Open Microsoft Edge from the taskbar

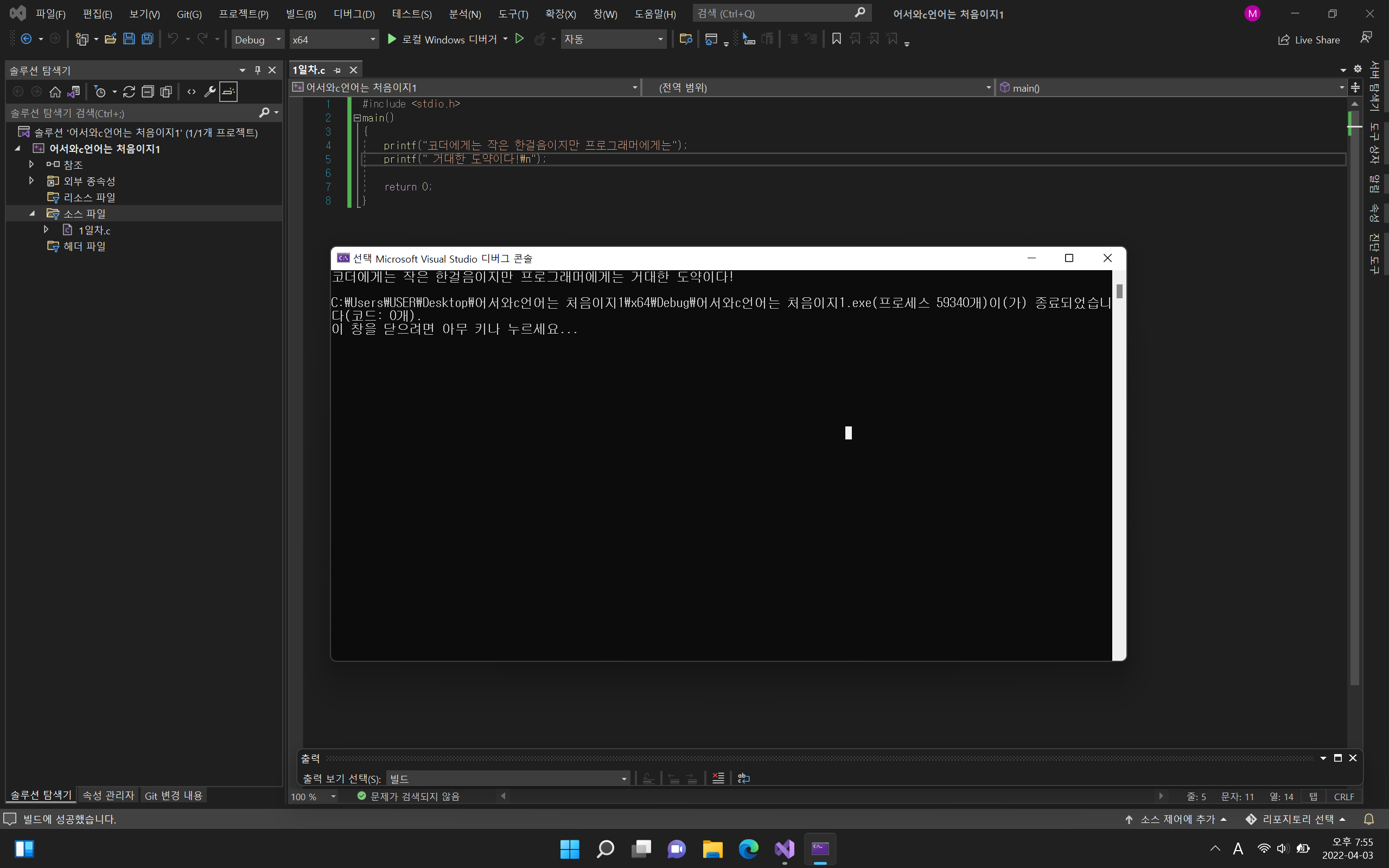pos(748,848)
